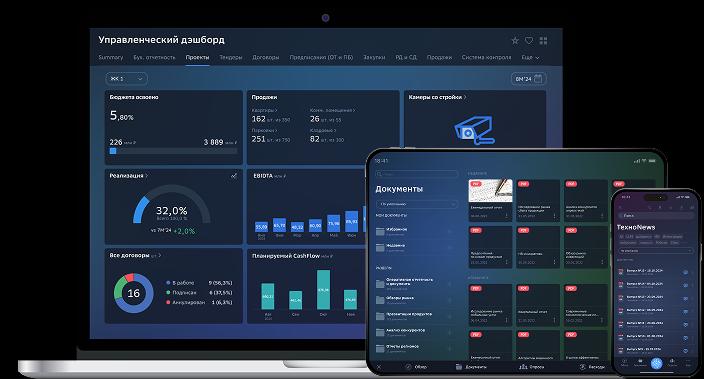Switch to the Summary tab
This screenshot has width=704, height=379.
pos(110,57)
